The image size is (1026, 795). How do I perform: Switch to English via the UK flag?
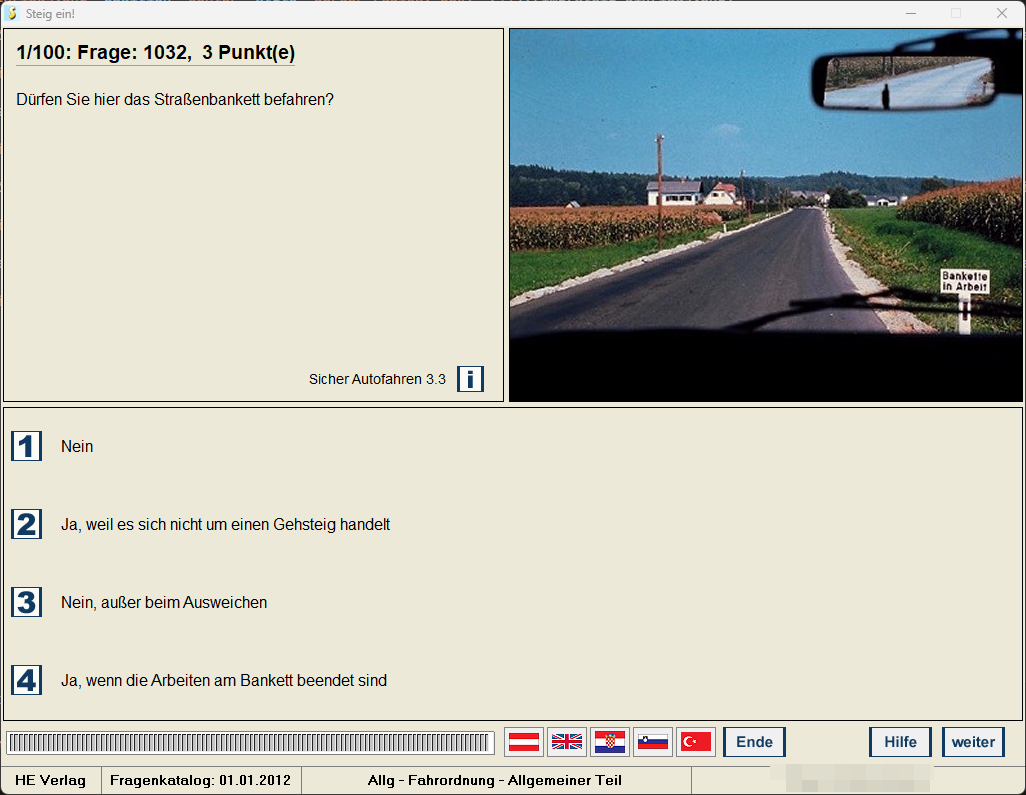click(x=567, y=742)
